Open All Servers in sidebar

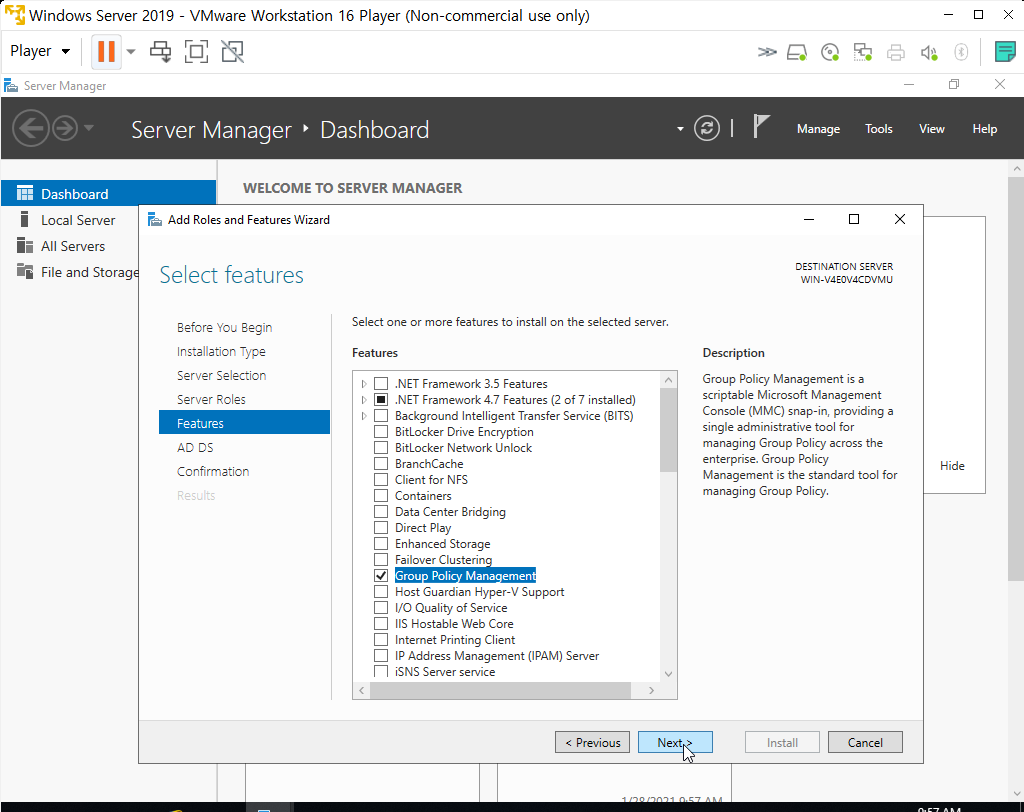72,246
